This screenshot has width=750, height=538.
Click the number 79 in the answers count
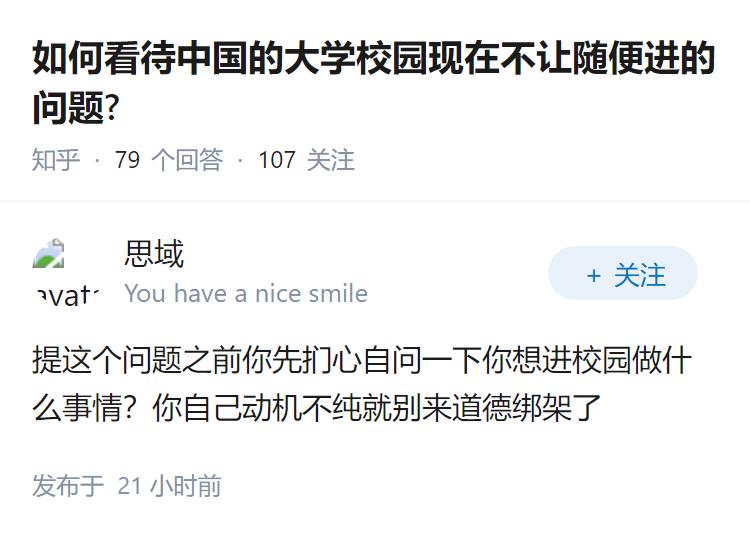127,160
